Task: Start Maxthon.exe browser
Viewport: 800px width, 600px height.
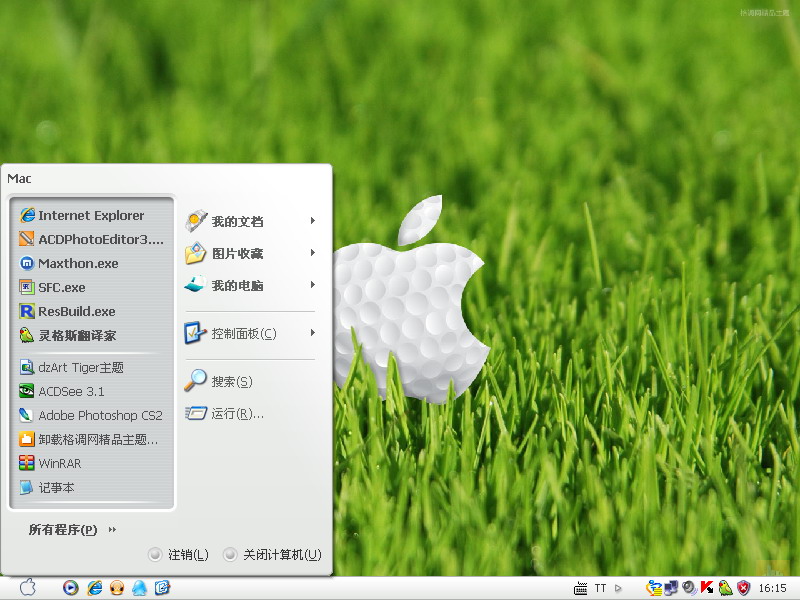Action: coord(92,263)
